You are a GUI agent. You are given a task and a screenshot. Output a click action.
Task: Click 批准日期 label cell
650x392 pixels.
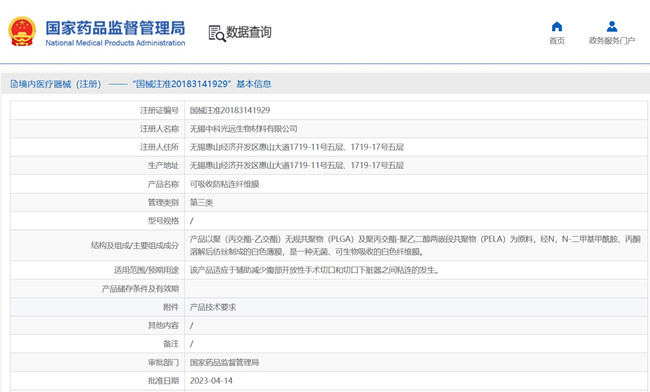tap(97, 380)
